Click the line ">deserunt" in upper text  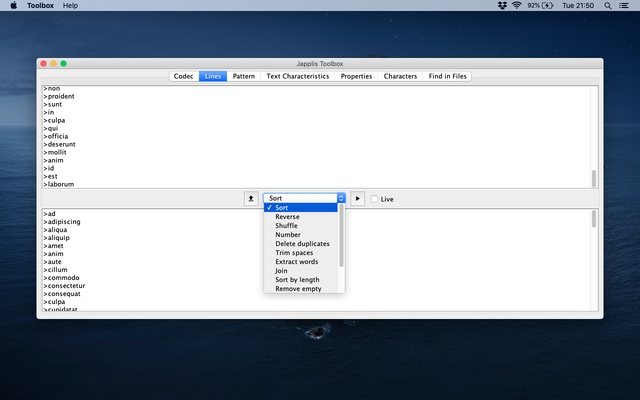(60, 144)
